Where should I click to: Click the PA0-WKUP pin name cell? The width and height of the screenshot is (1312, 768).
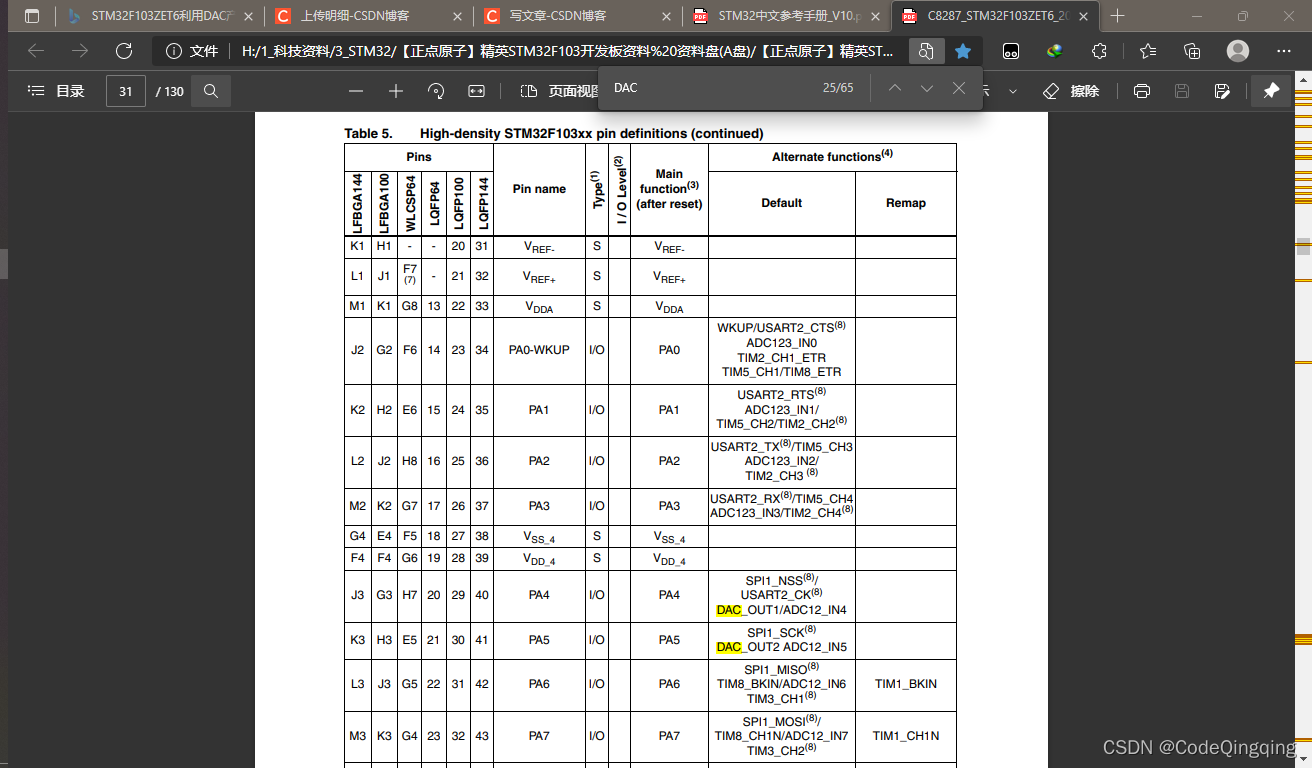[x=539, y=350]
